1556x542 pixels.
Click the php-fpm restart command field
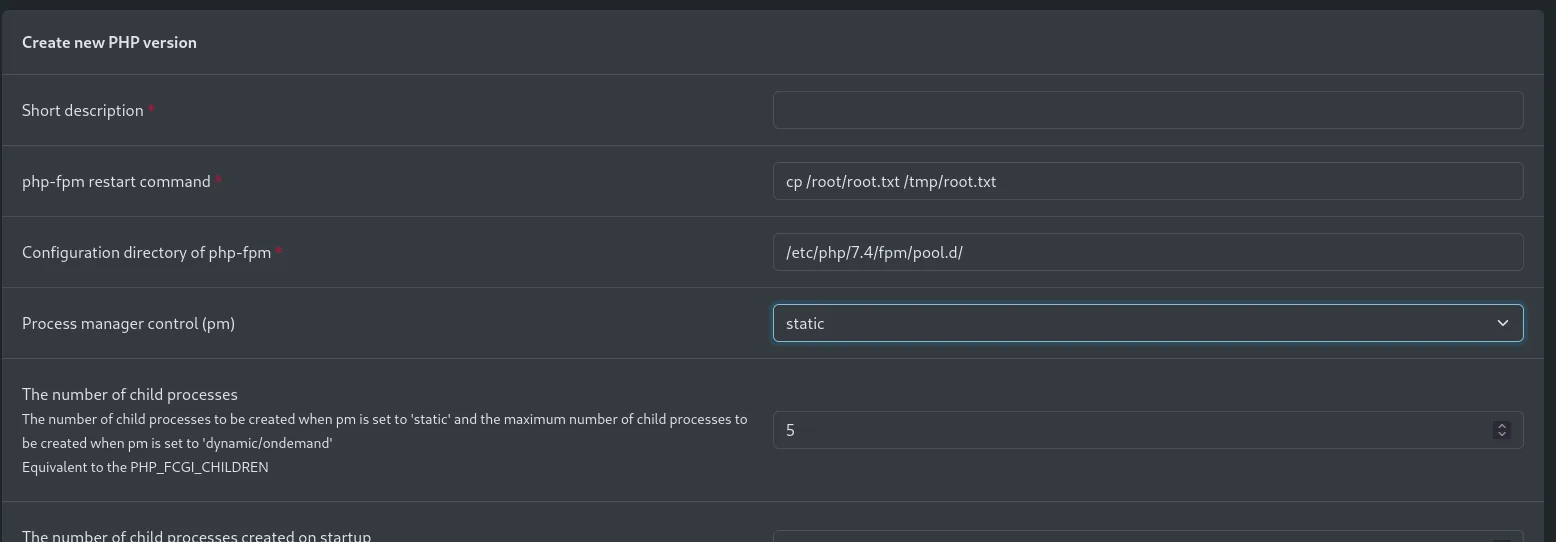pos(1148,181)
